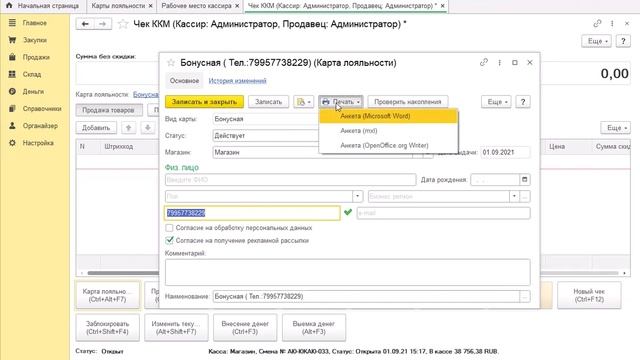Viewport: 640px width, 360px height.
Task: Close the Карты лояльности tab
Action: 151,6
